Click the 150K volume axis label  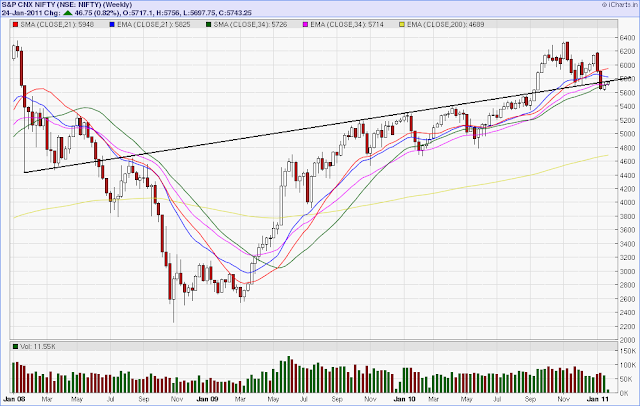(627, 351)
